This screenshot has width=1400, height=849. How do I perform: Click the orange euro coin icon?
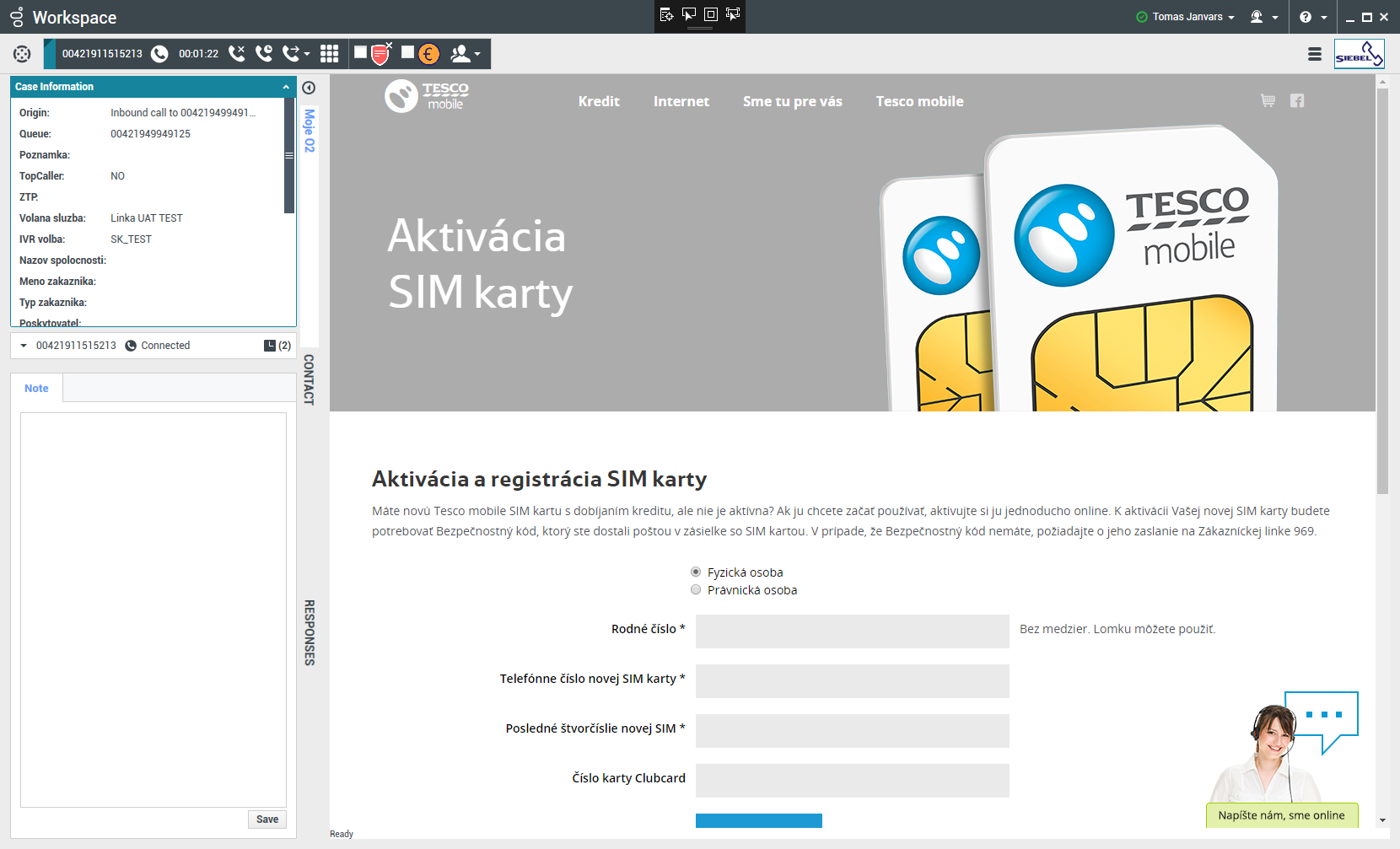(x=429, y=54)
